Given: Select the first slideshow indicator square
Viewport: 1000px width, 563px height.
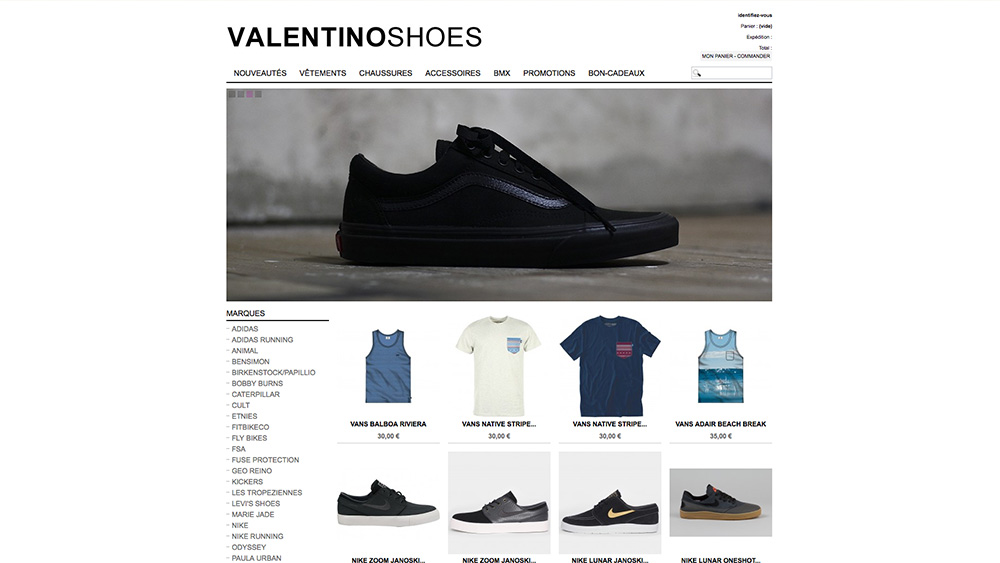Looking at the screenshot, I should (x=232, y=94).
